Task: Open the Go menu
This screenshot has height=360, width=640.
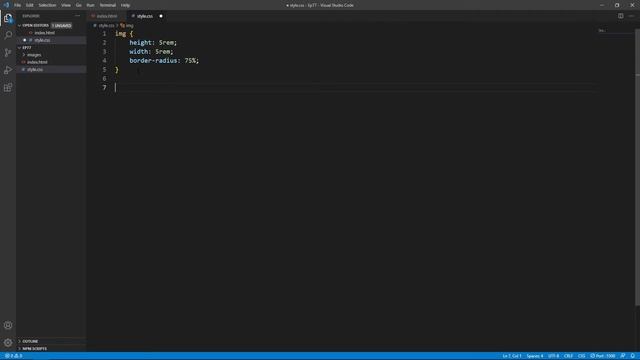Action: tap(79, 5)
